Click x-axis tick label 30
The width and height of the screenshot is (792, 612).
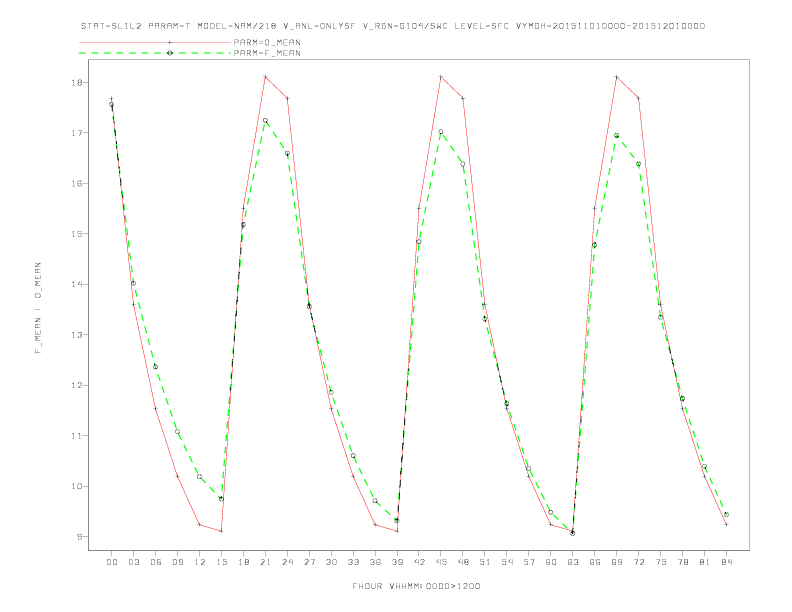point(331,562)
